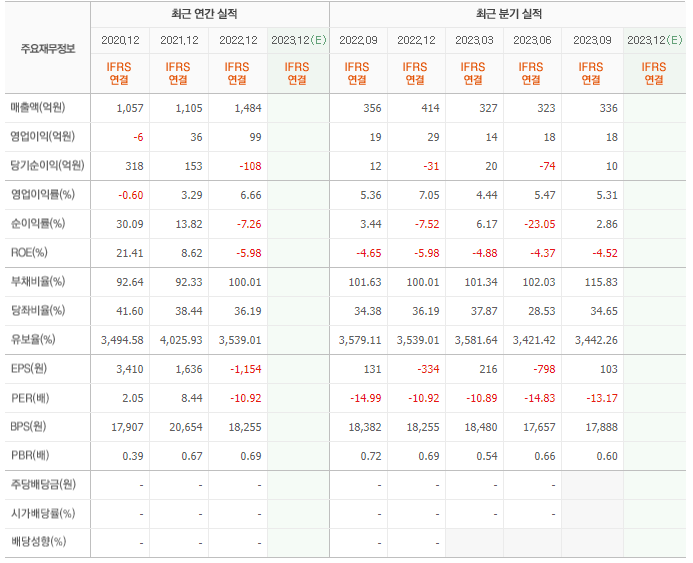Screen dimensions: 693x563
Task: Click the revenue value 1,105
Action: coord(189,108)
